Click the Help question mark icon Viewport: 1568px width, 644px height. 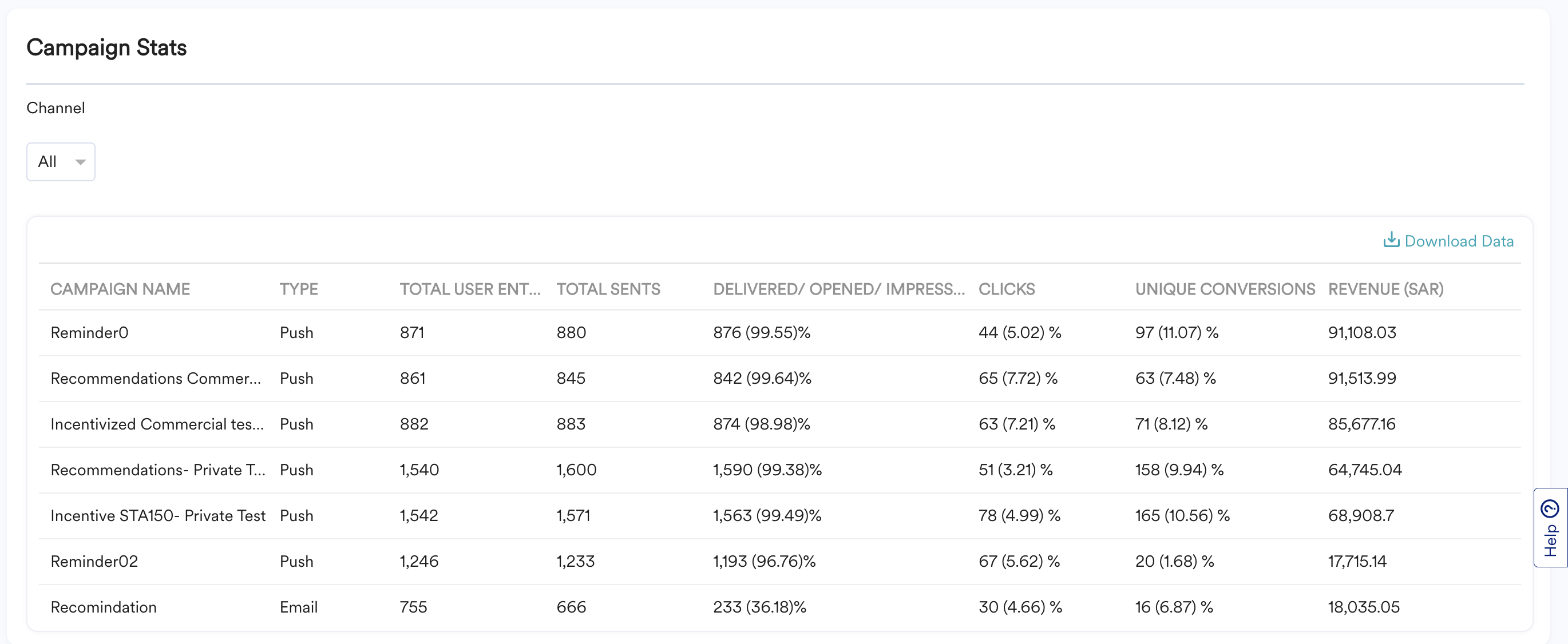pyautogui.click(x=1550, y=508)
